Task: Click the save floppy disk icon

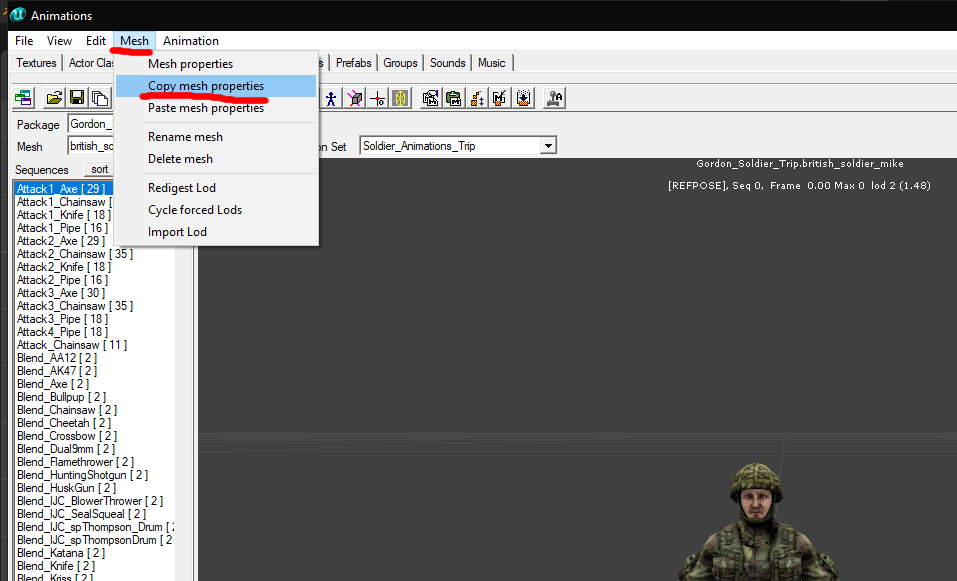Action: pyautogui.click(x=77, y=98)
